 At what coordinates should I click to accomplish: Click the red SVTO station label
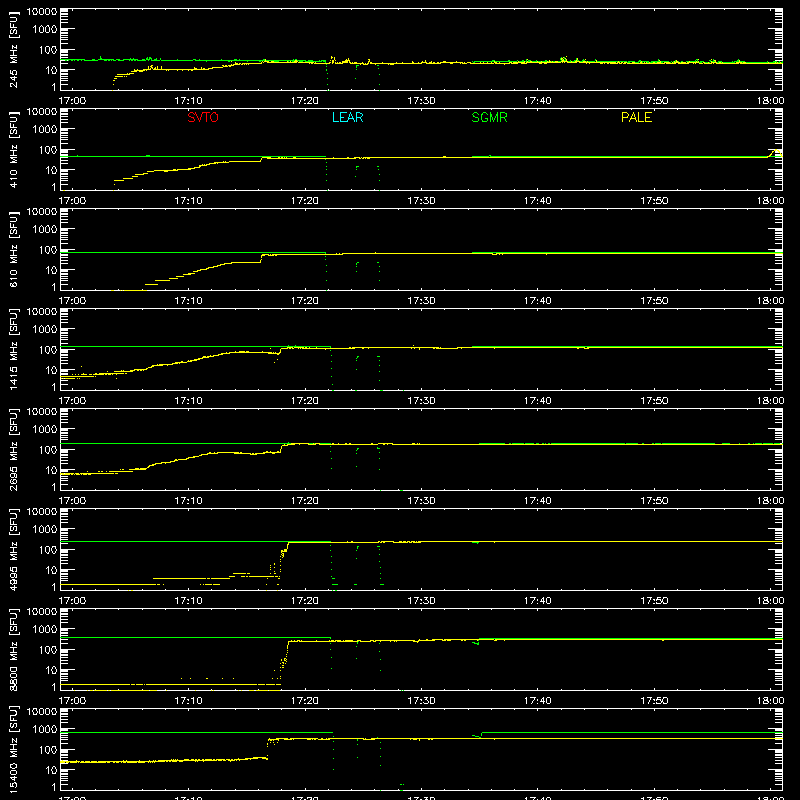(x=203, y=117)
